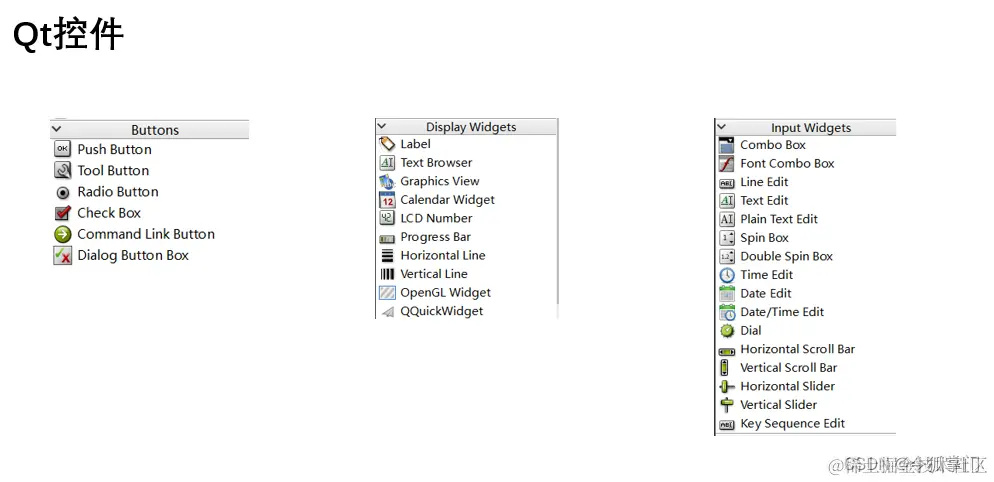The width and height of the screenshot is (994, 482).
Task: Select the Dialog Button Box text
Action: point(133,256)
